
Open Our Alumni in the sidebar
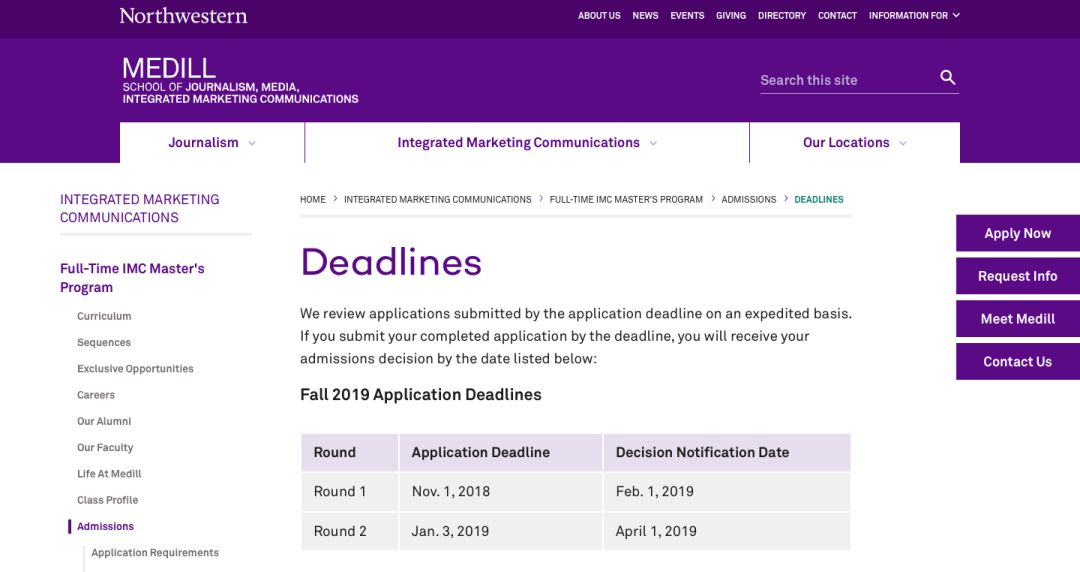pyautogui.click(x=104, y=421)
